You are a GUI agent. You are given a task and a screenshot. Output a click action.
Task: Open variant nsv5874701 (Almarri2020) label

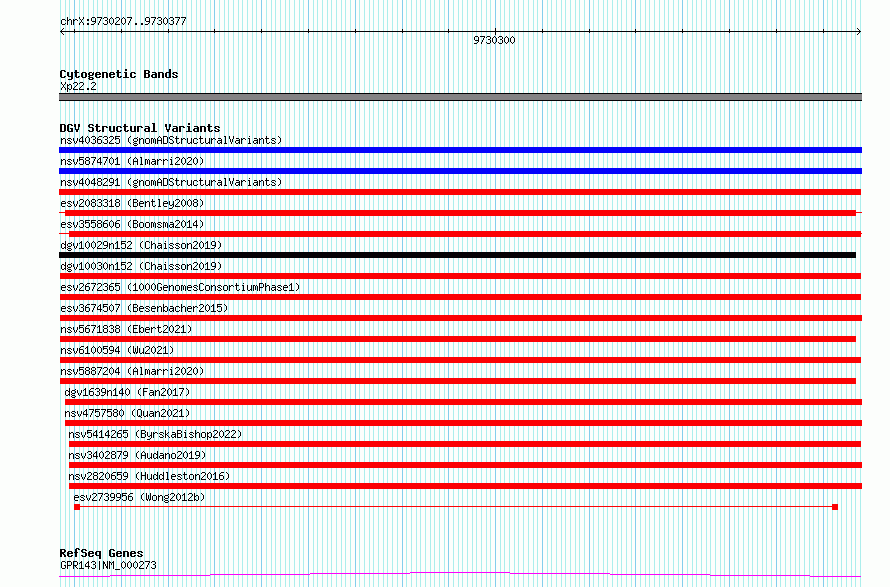coord(132,161)
